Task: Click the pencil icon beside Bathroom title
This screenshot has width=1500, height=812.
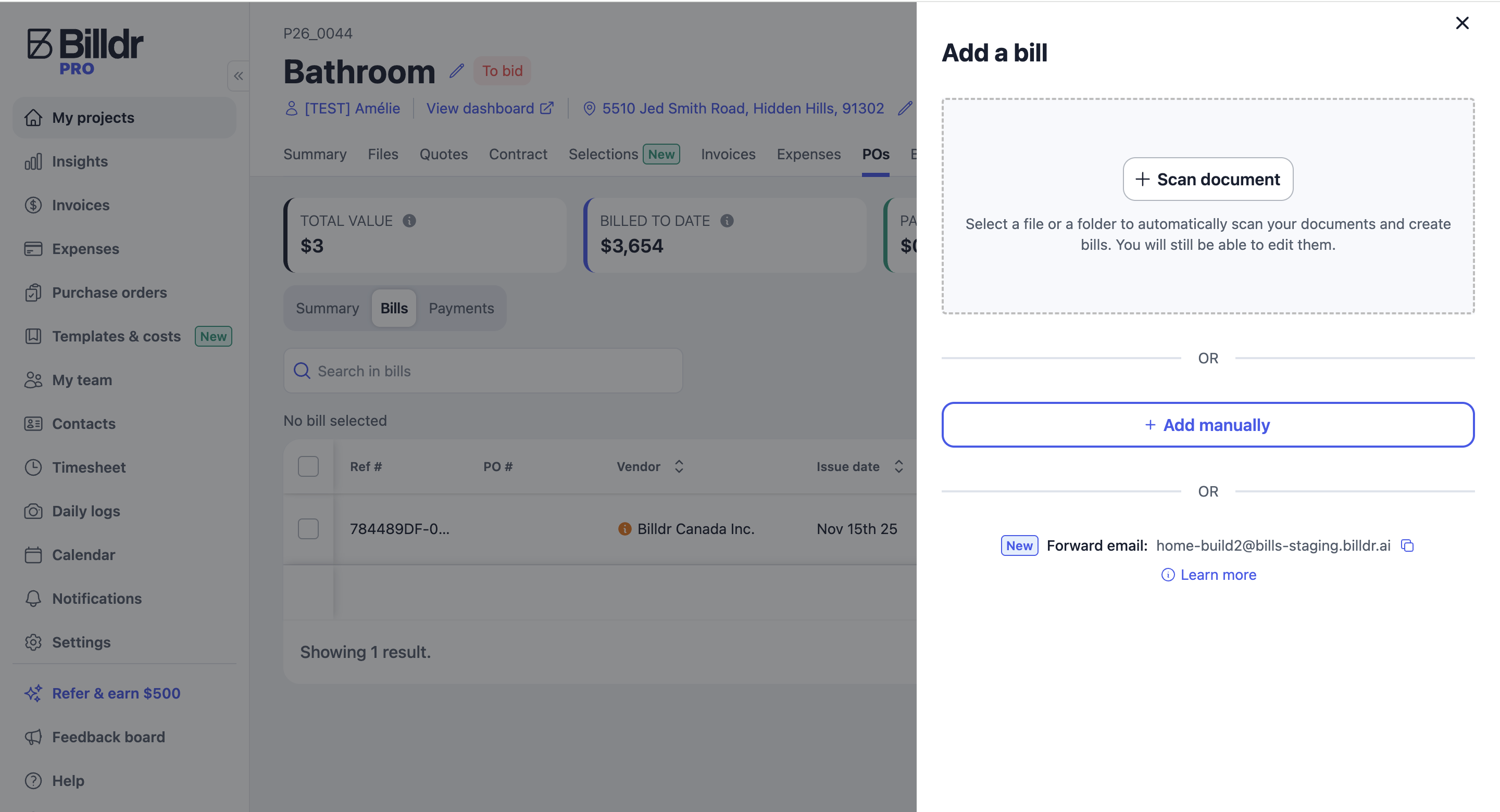Action: [x=457, y=71]
